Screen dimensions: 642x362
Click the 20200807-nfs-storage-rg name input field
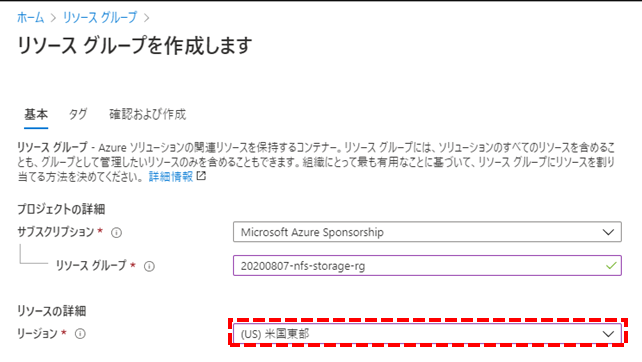tap(427, 266)
